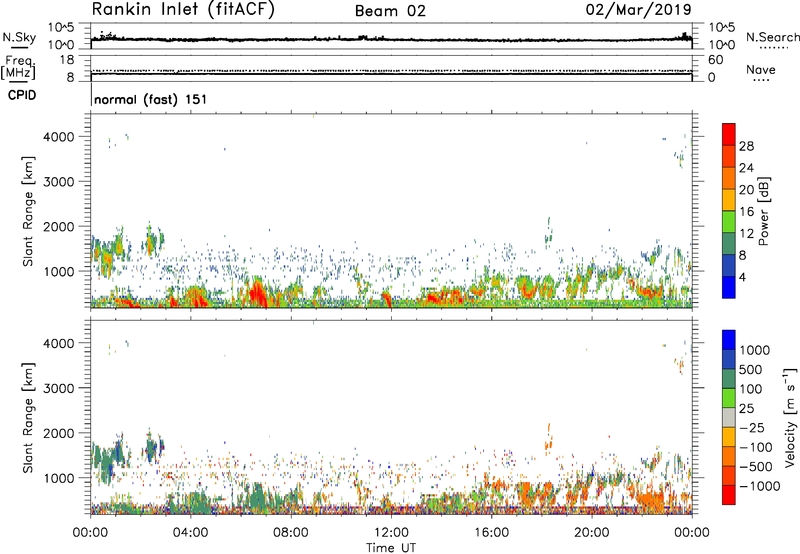This screenshot has width=800, height=554.
Task: Click the dotted line sample under Nave
Action: 761,80
